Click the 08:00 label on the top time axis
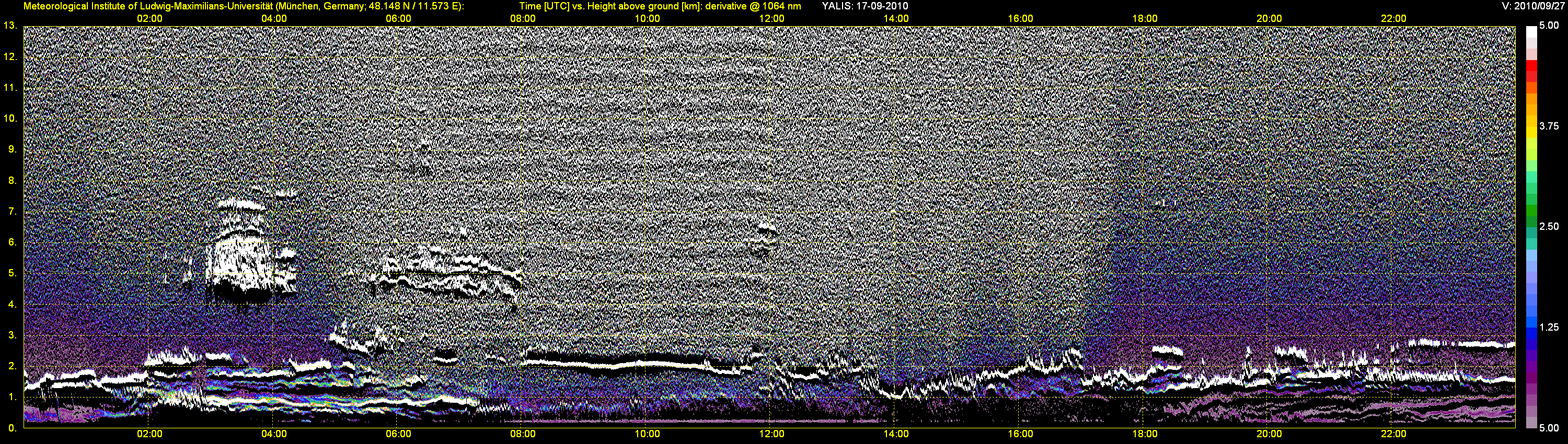This screenshot has width=1568, height=444. tap(523, 19)
